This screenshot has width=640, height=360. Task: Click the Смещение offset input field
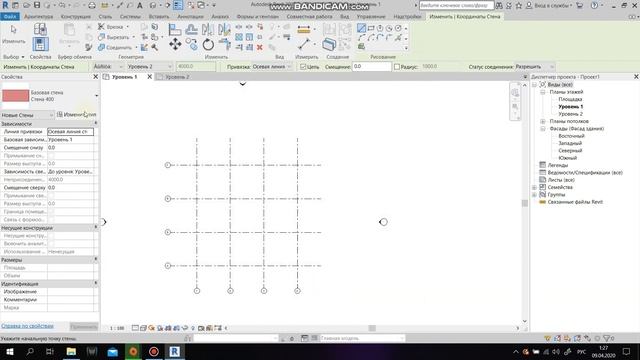point(371,67)
